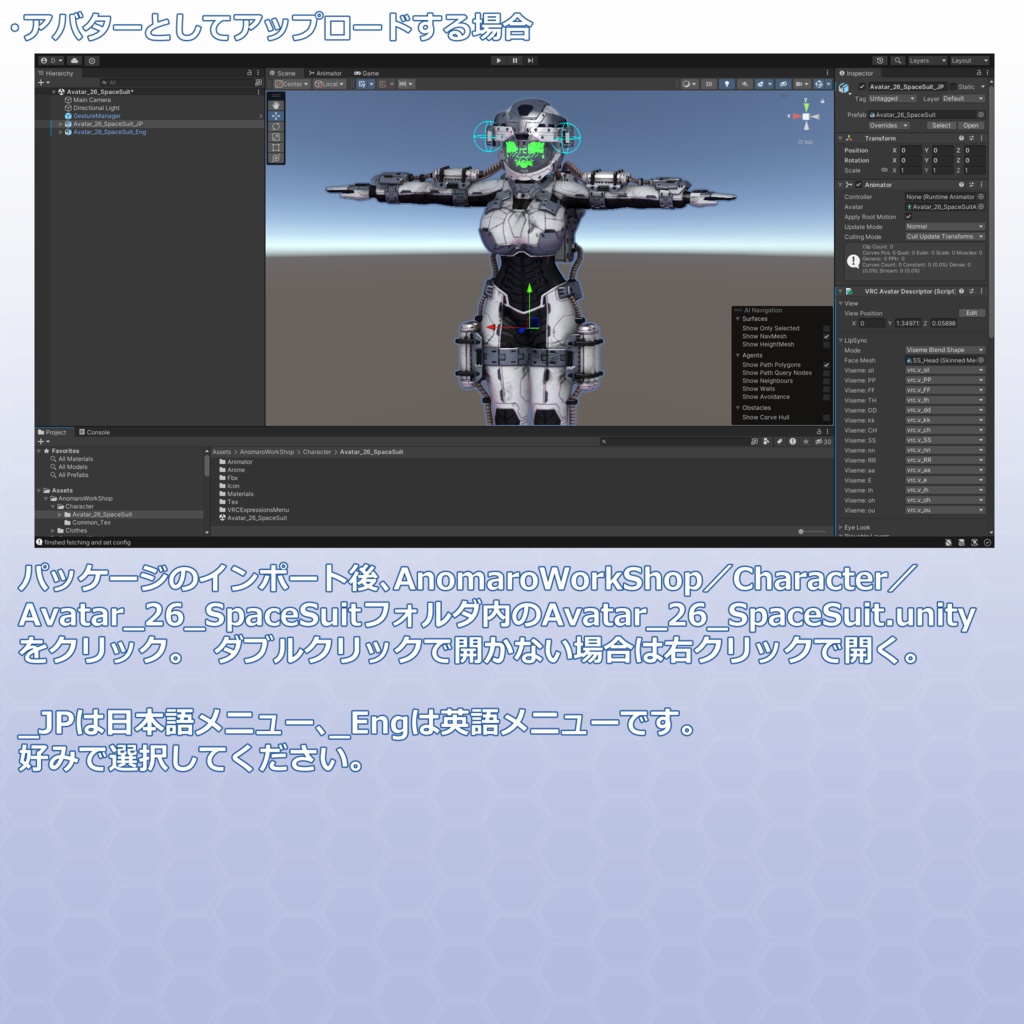The width and height of the screenshot is (1024, 1024).
Task: Click the Transform component help icon
Action: [962, 138]
